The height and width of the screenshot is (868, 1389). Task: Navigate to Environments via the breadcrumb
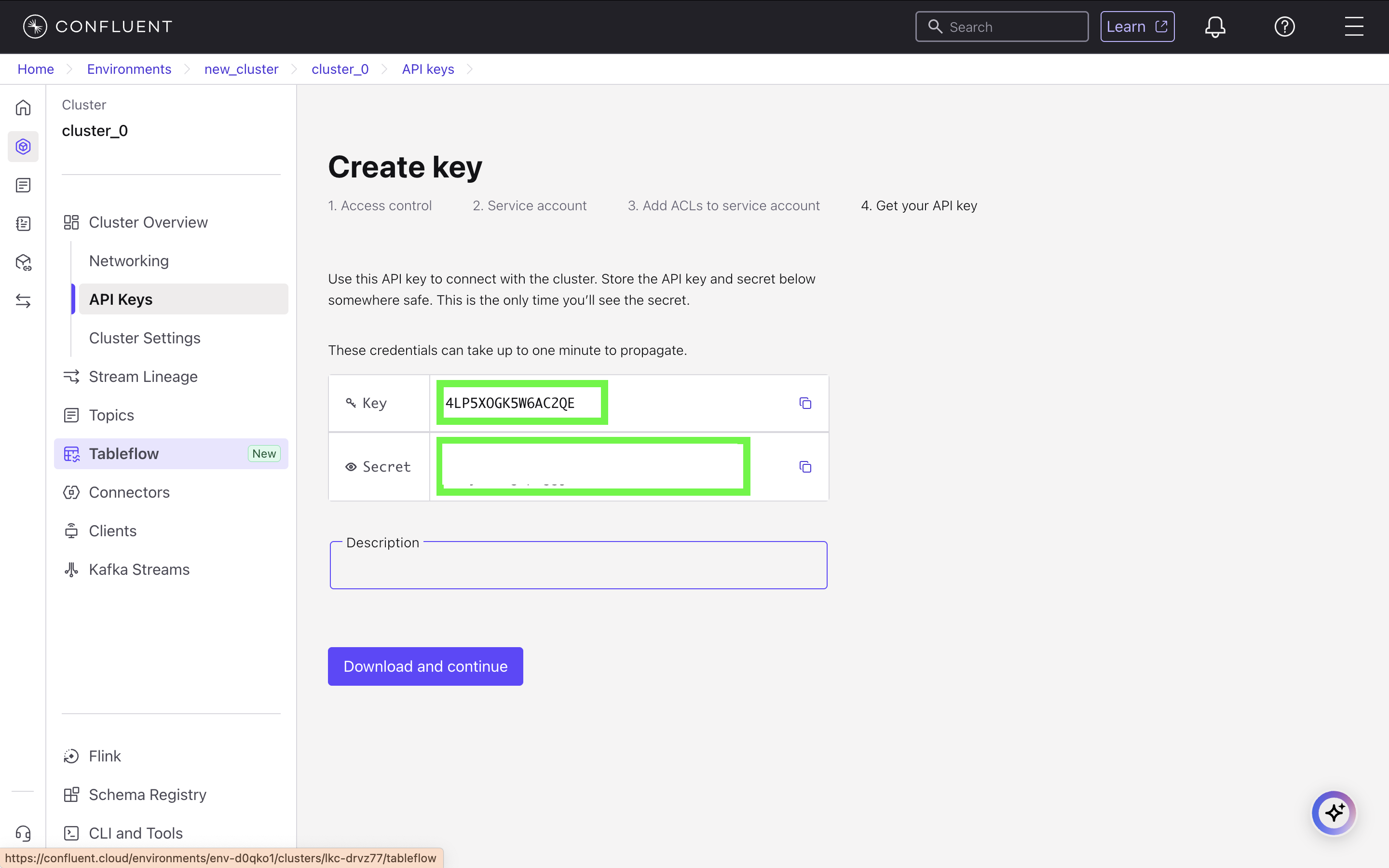(x=129, y=69)
